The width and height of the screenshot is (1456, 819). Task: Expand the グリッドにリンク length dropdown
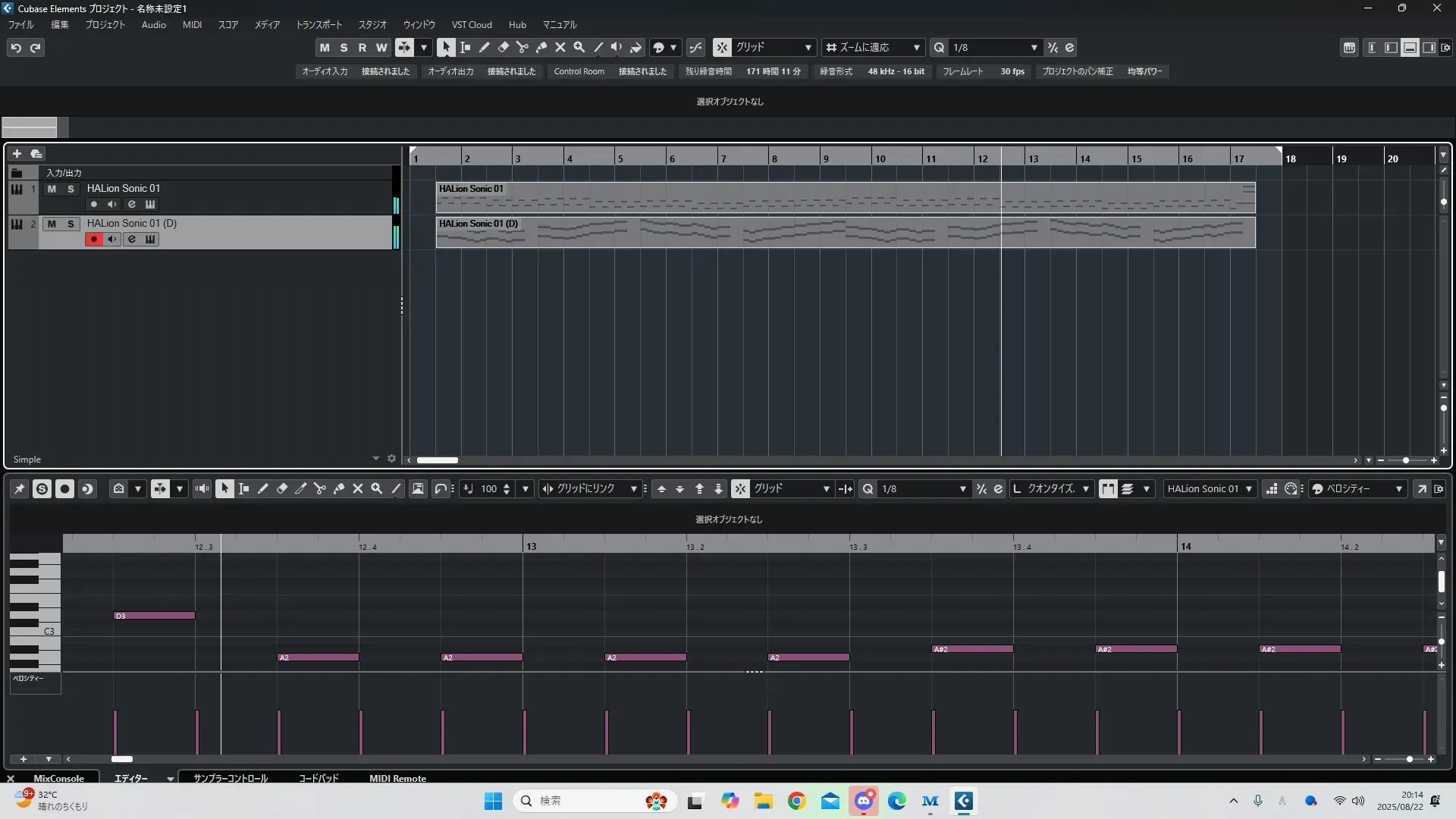634,489
